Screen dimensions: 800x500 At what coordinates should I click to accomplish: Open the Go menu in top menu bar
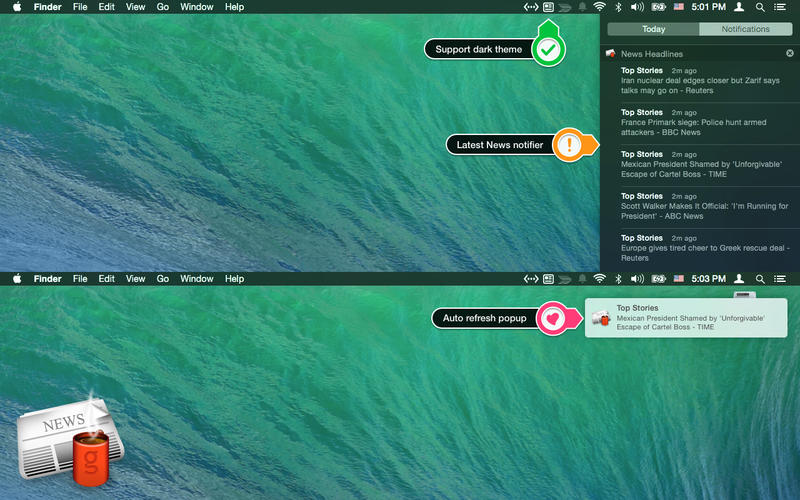pos(162,7)
